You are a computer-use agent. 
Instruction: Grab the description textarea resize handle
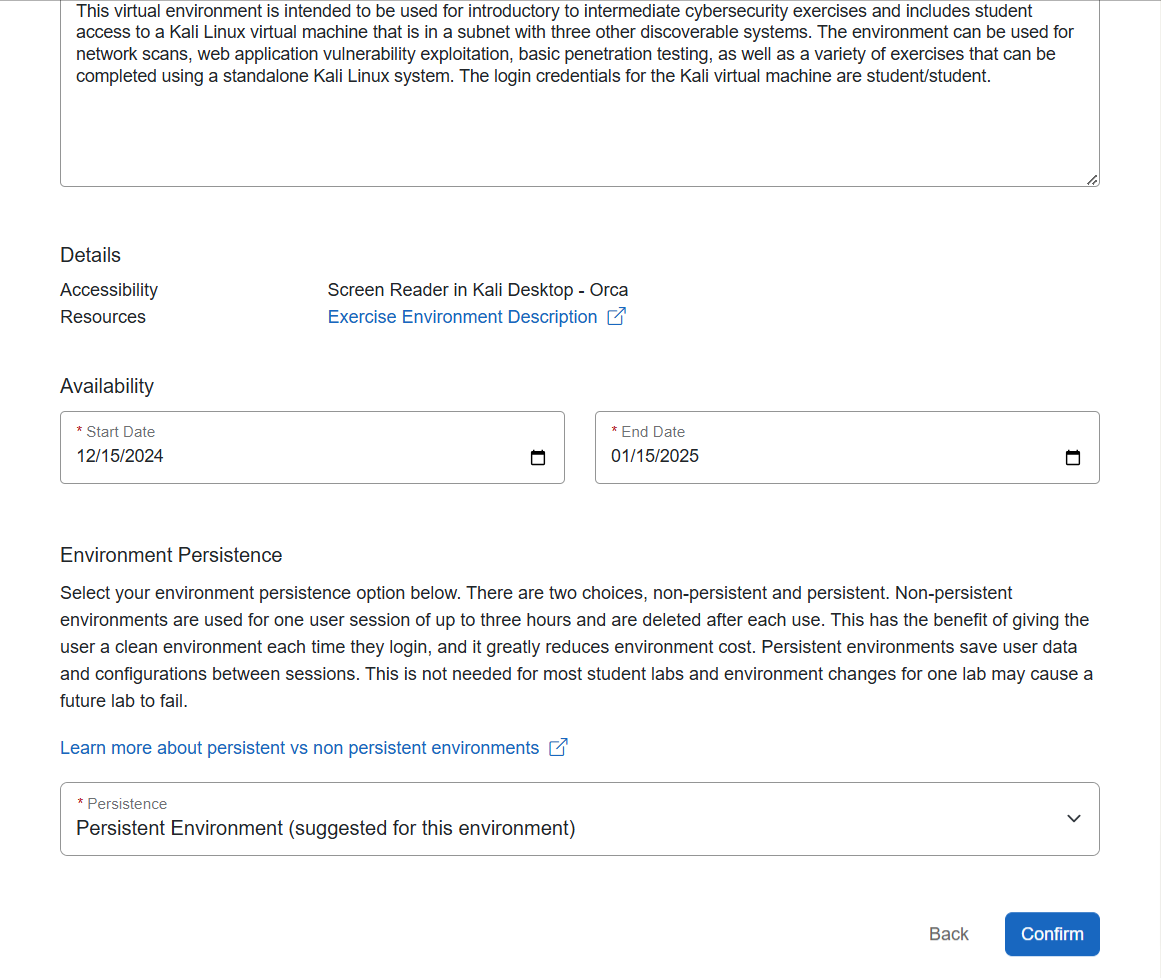pyautogui.click(x=1092, y=180)
